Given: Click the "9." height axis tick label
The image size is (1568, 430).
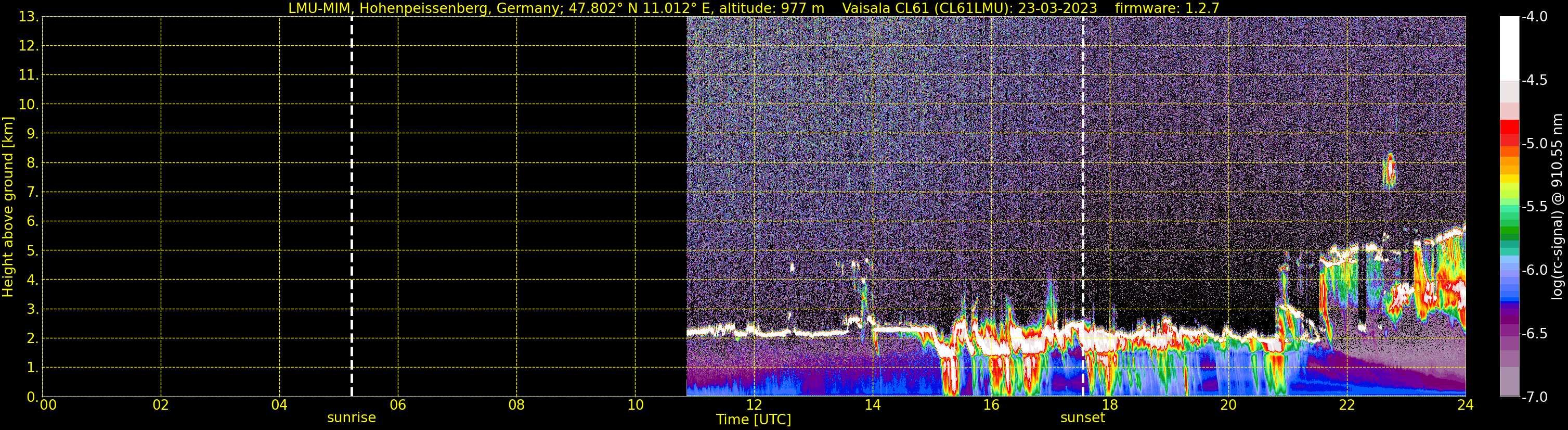Looking at the screenshot, I should click(x=32, y=134).
